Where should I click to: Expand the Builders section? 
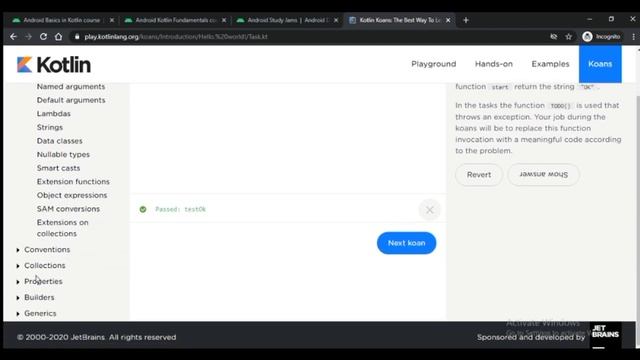(39, 297)
